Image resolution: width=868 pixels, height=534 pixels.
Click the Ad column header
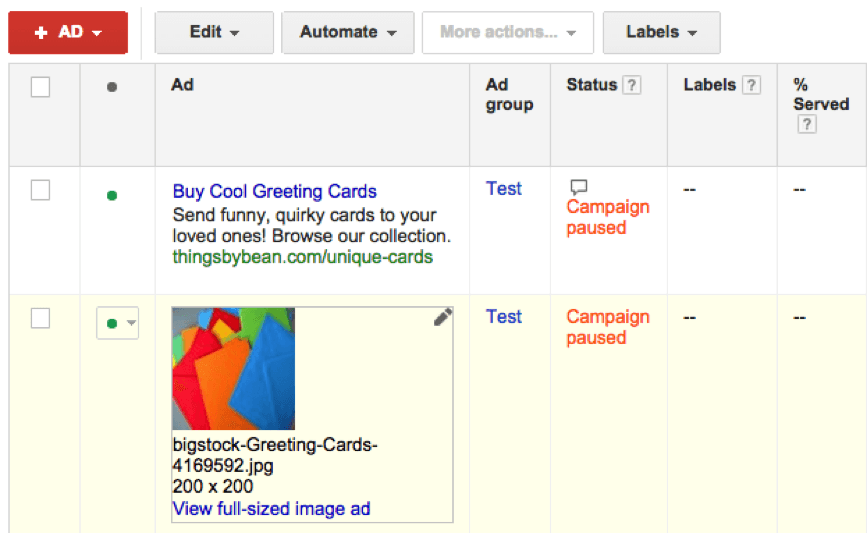tap(182, 85)
